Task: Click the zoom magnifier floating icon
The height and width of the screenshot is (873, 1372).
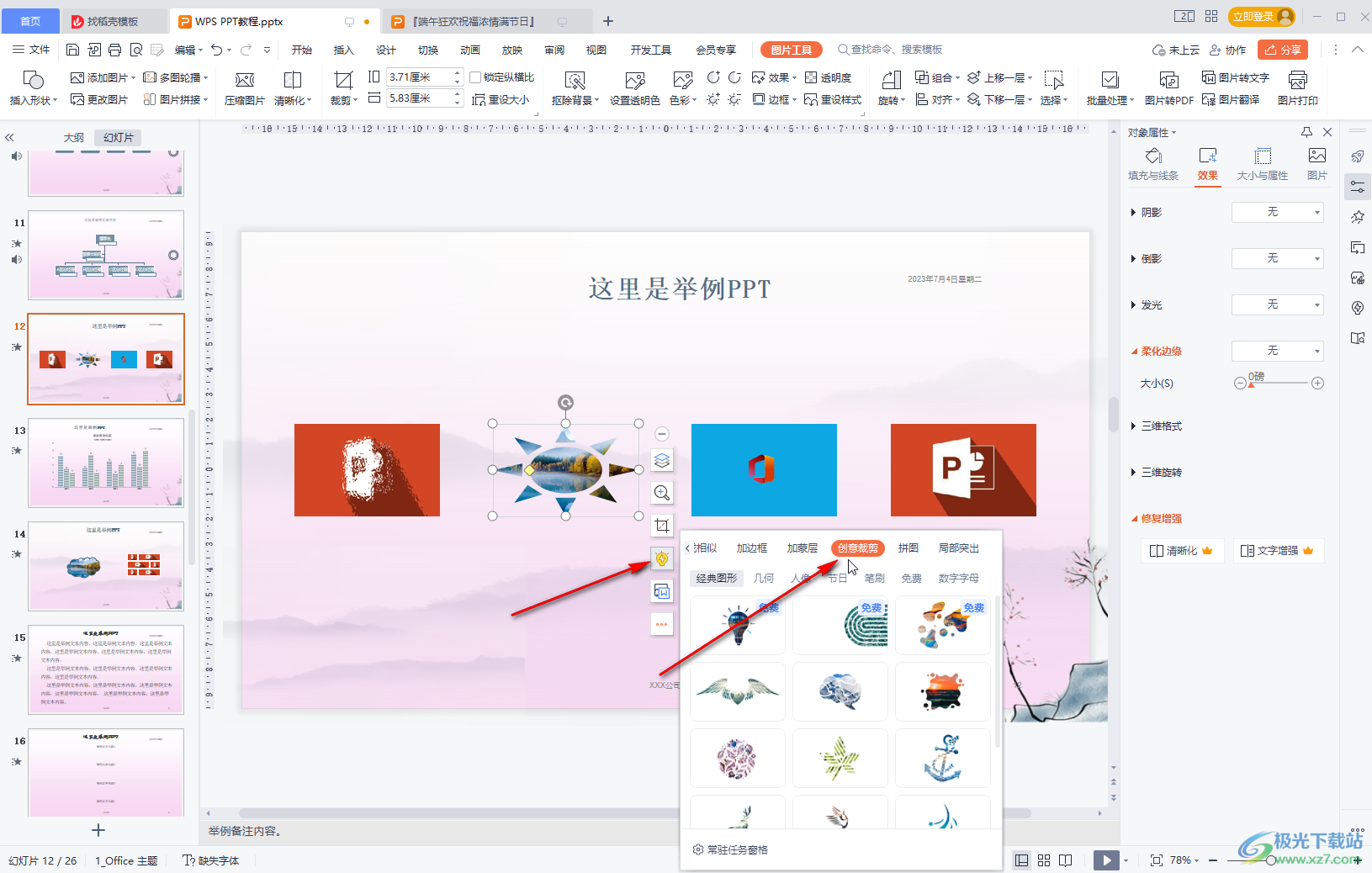Action: click(662, 493)
